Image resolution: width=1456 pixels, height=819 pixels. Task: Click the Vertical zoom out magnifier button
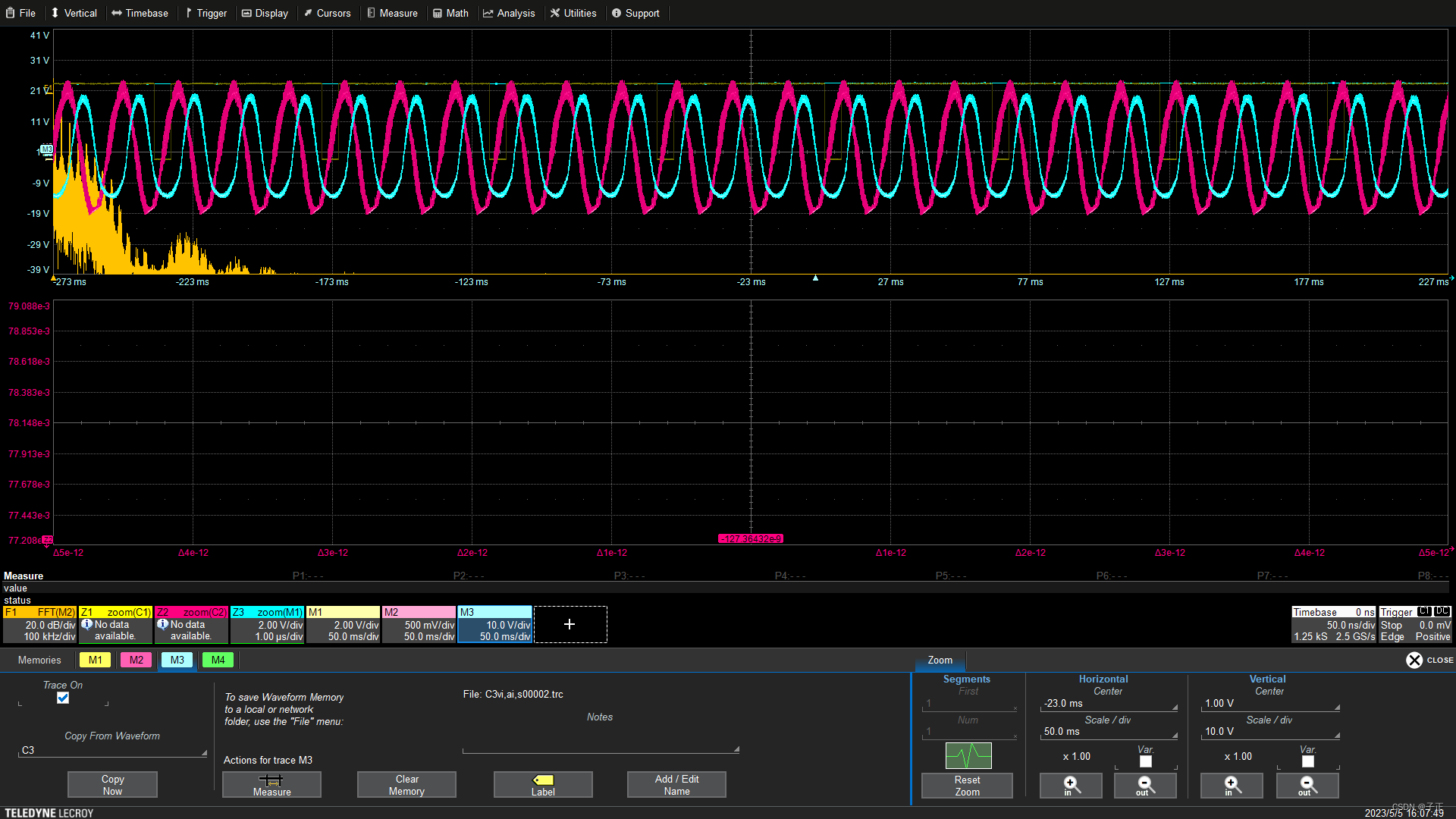1307,786
